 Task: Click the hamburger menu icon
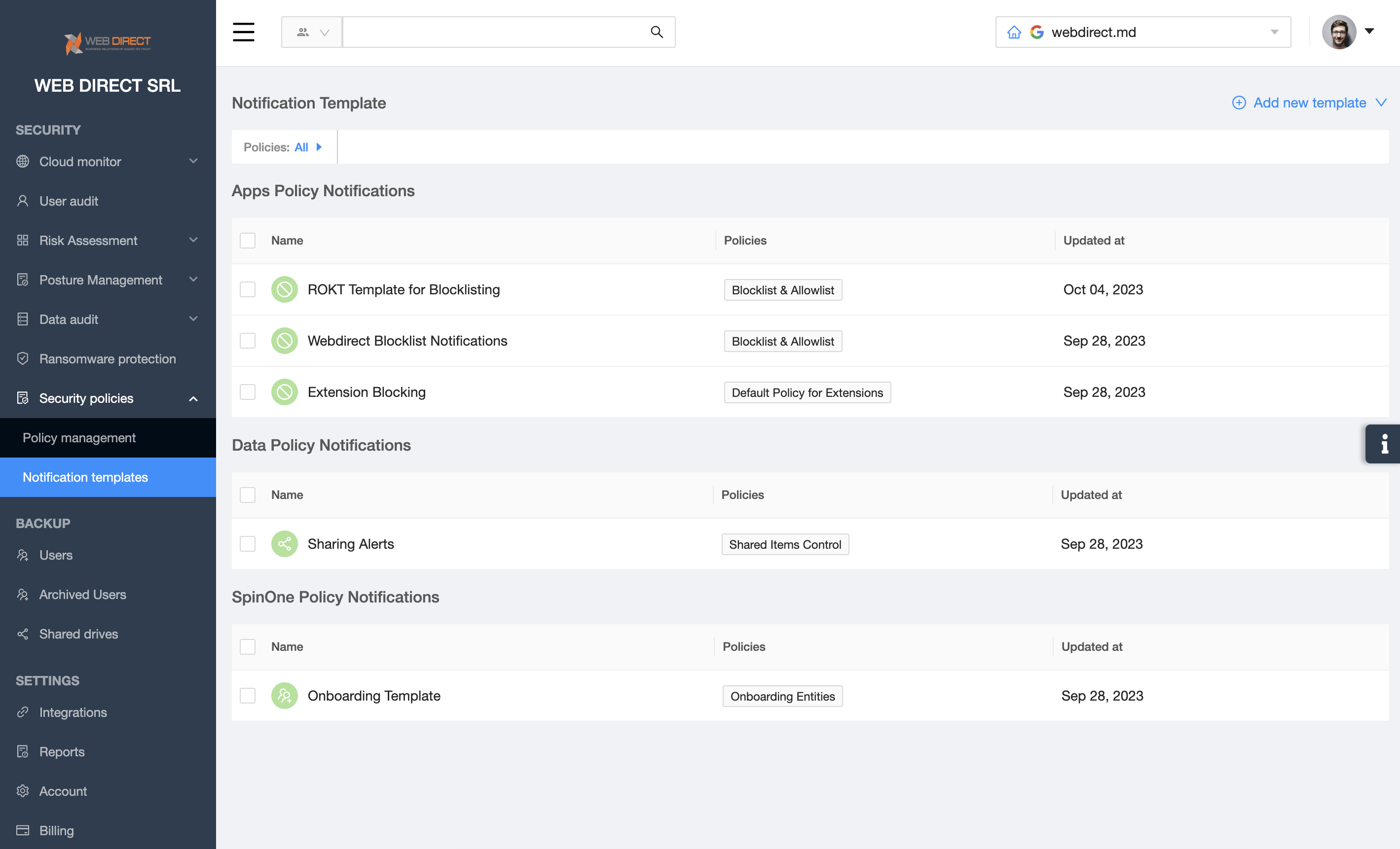[x=243, y=32]
